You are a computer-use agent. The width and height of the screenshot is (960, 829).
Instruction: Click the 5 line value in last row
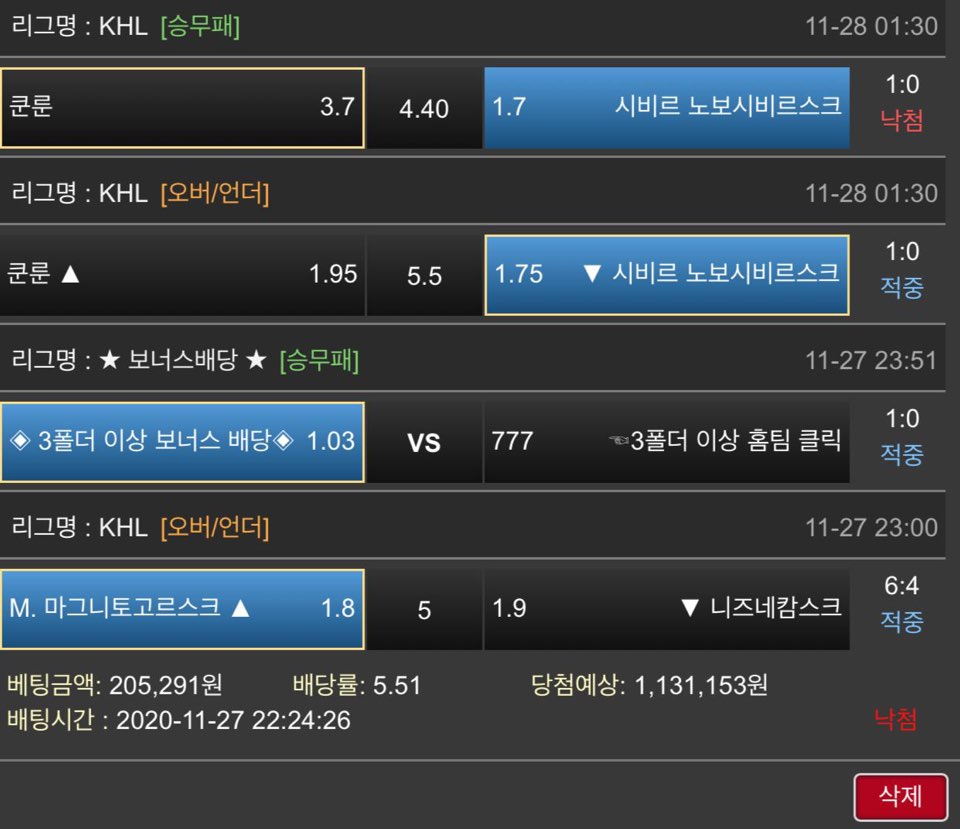click(x=424, y=610)
